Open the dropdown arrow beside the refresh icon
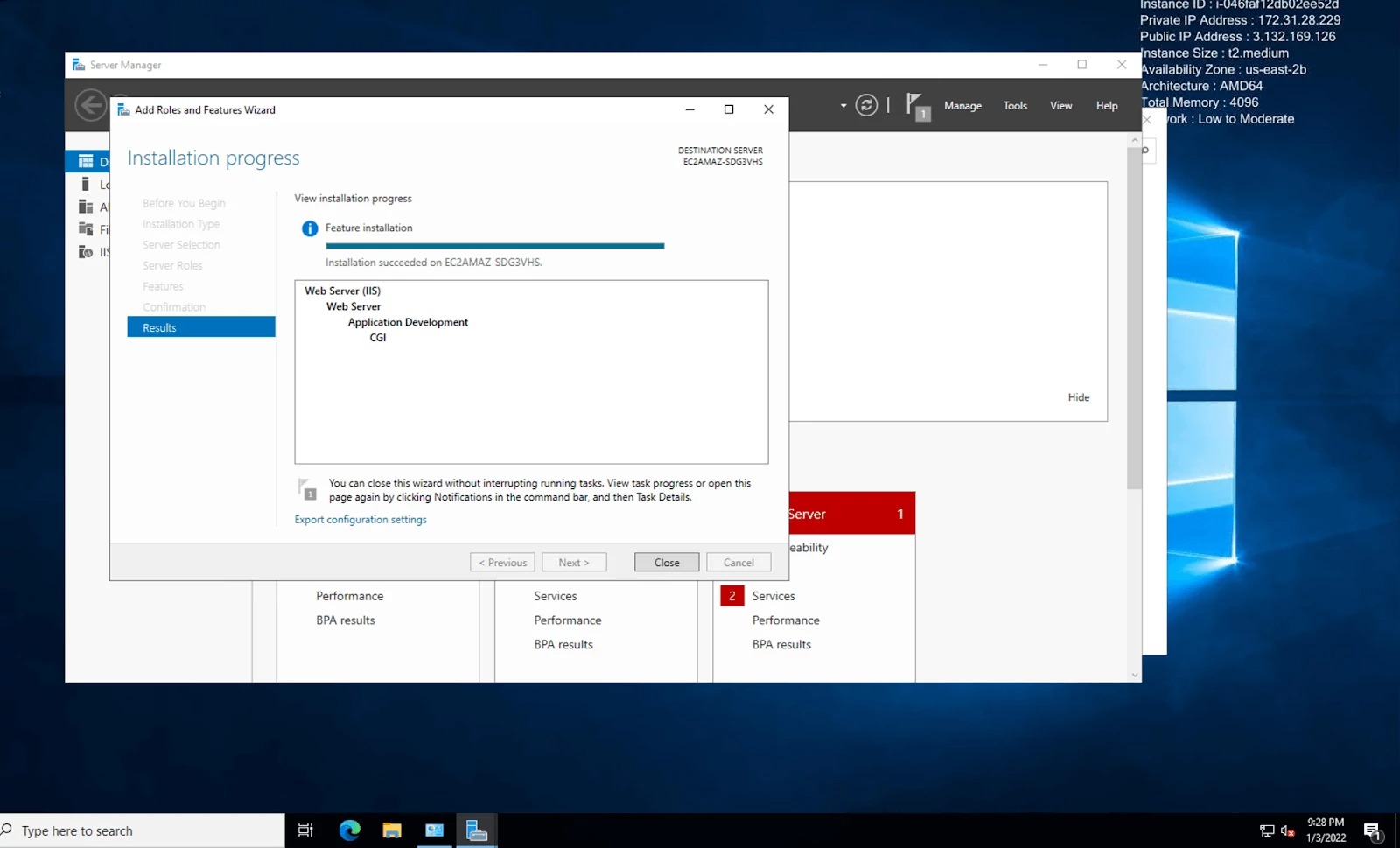Image resolution: width=1400 pixels, height=848 pixels. [x=843, y=106]
